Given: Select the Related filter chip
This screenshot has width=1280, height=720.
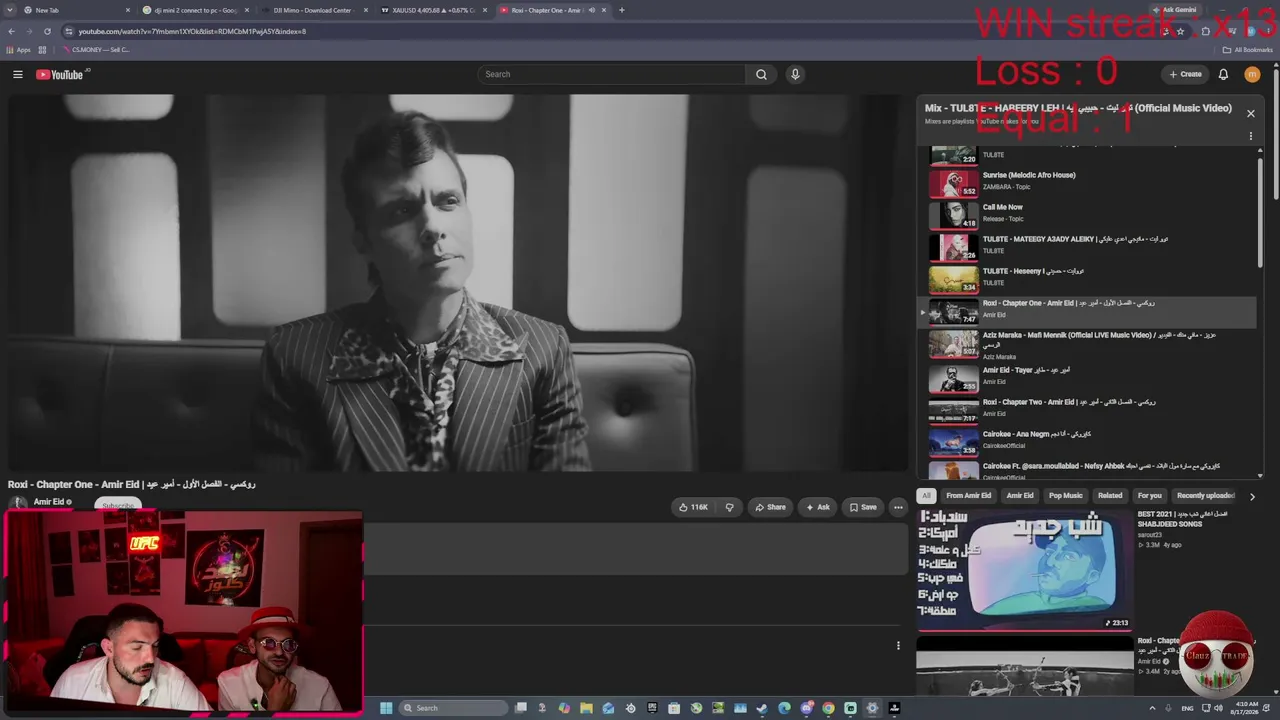Looking at the screenshot, I should coord(1110,495).
